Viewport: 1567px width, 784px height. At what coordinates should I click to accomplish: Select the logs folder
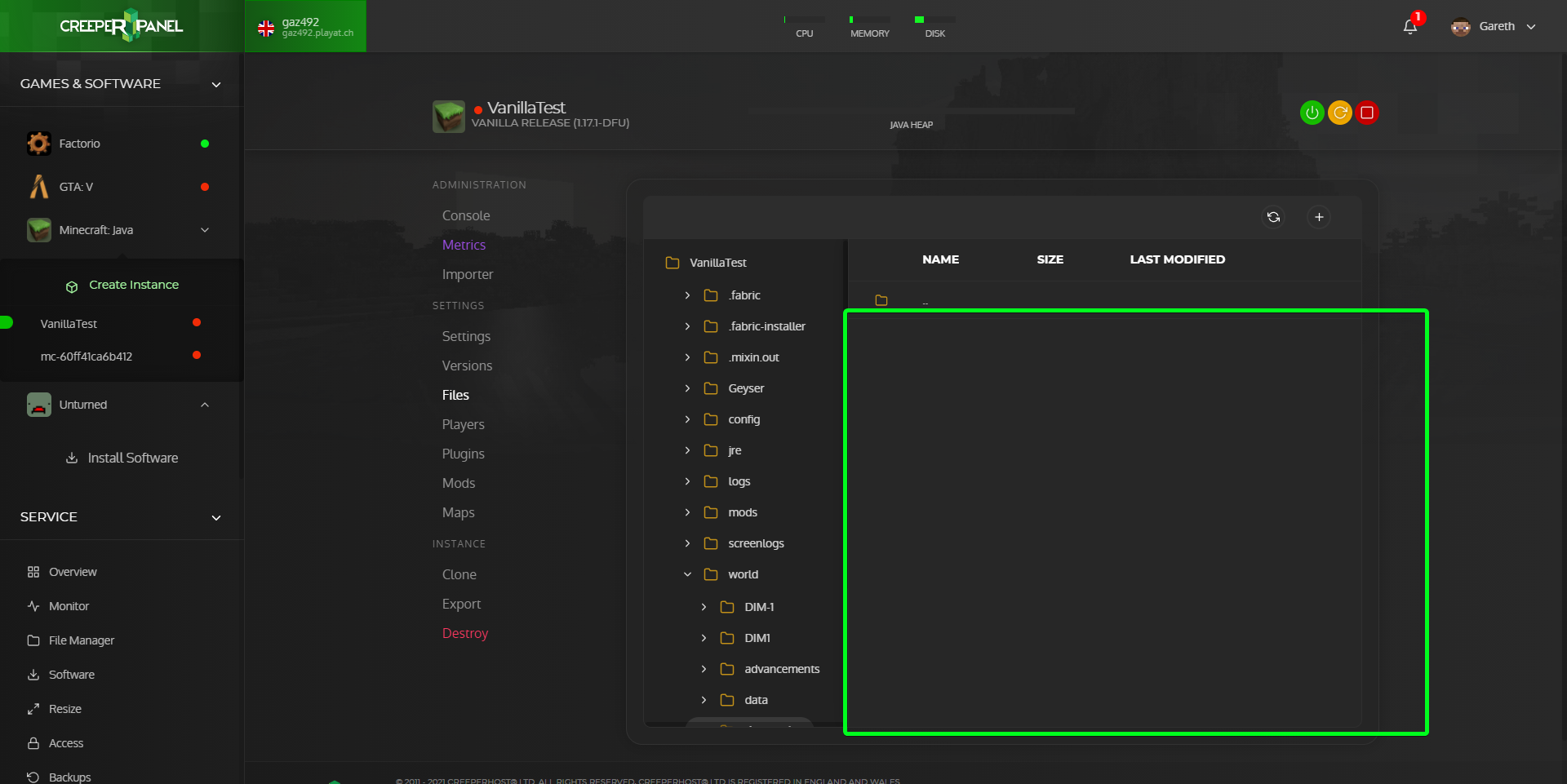739,481
